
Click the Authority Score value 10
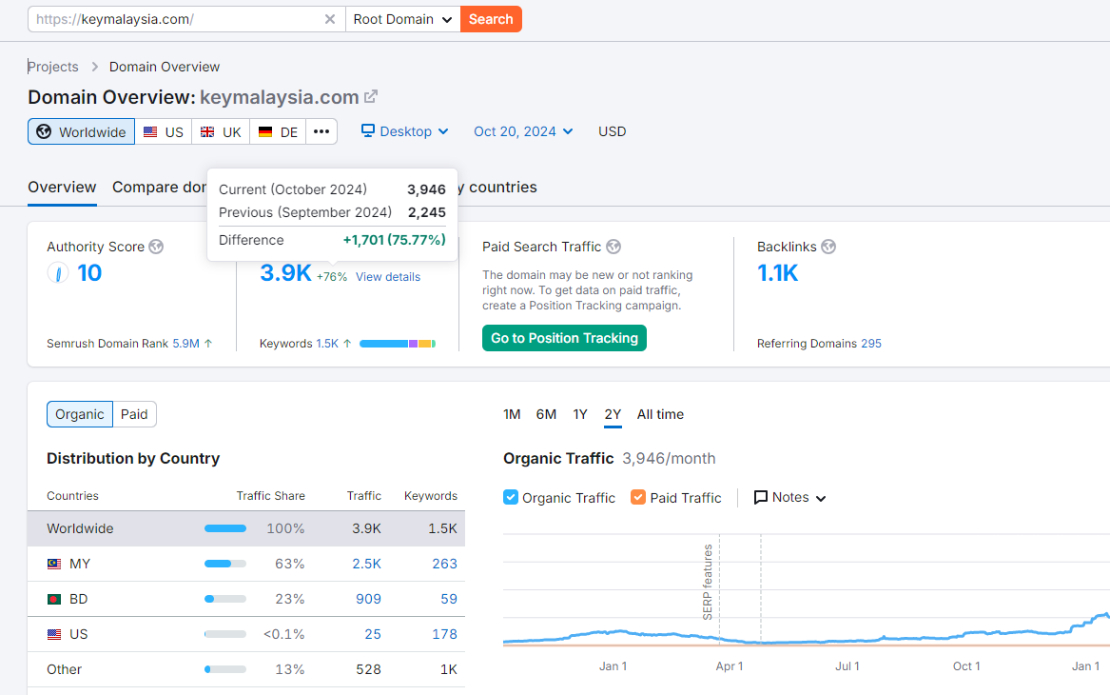coord(89,272)
